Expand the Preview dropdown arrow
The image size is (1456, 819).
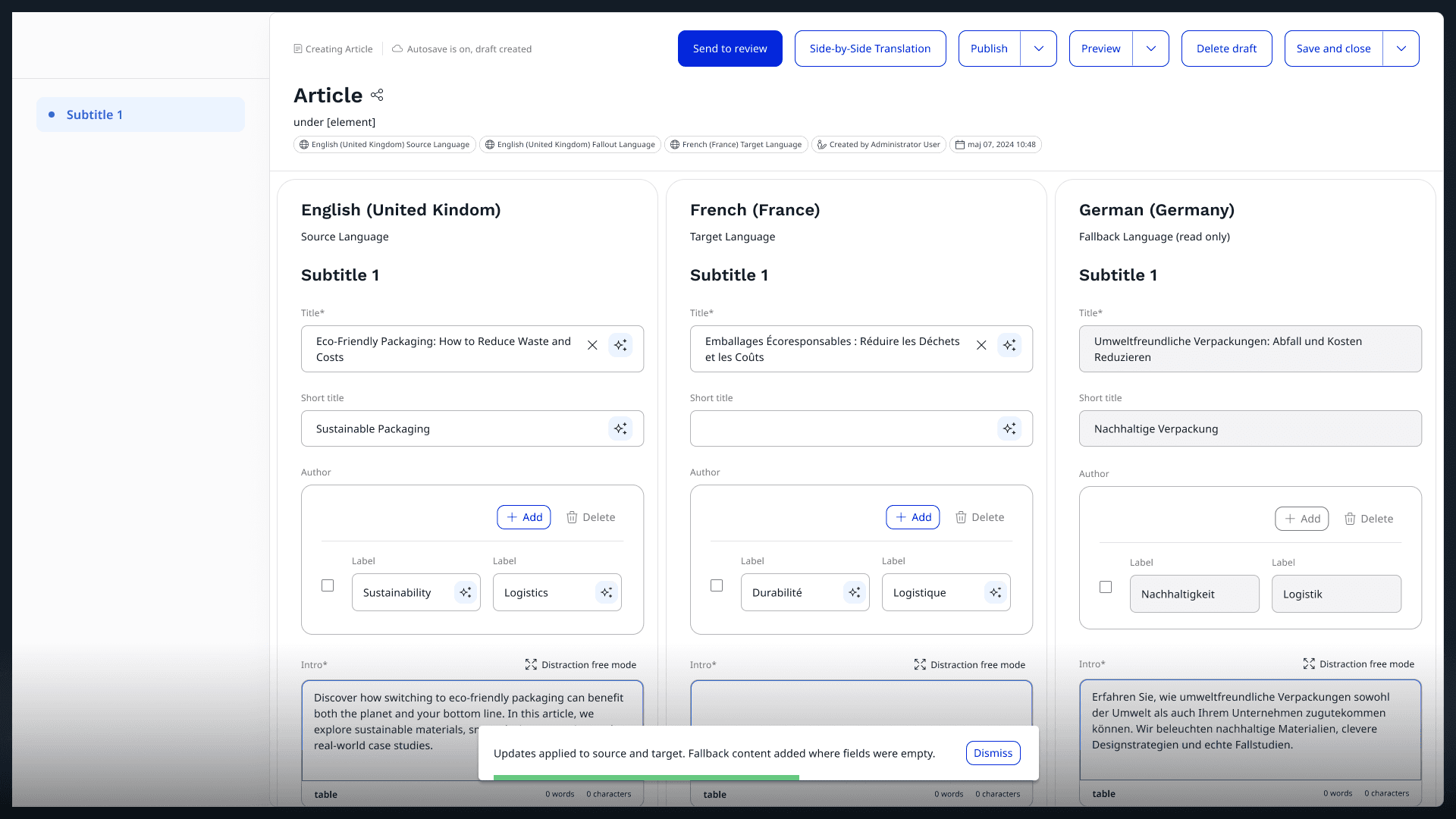[1150, 49]
